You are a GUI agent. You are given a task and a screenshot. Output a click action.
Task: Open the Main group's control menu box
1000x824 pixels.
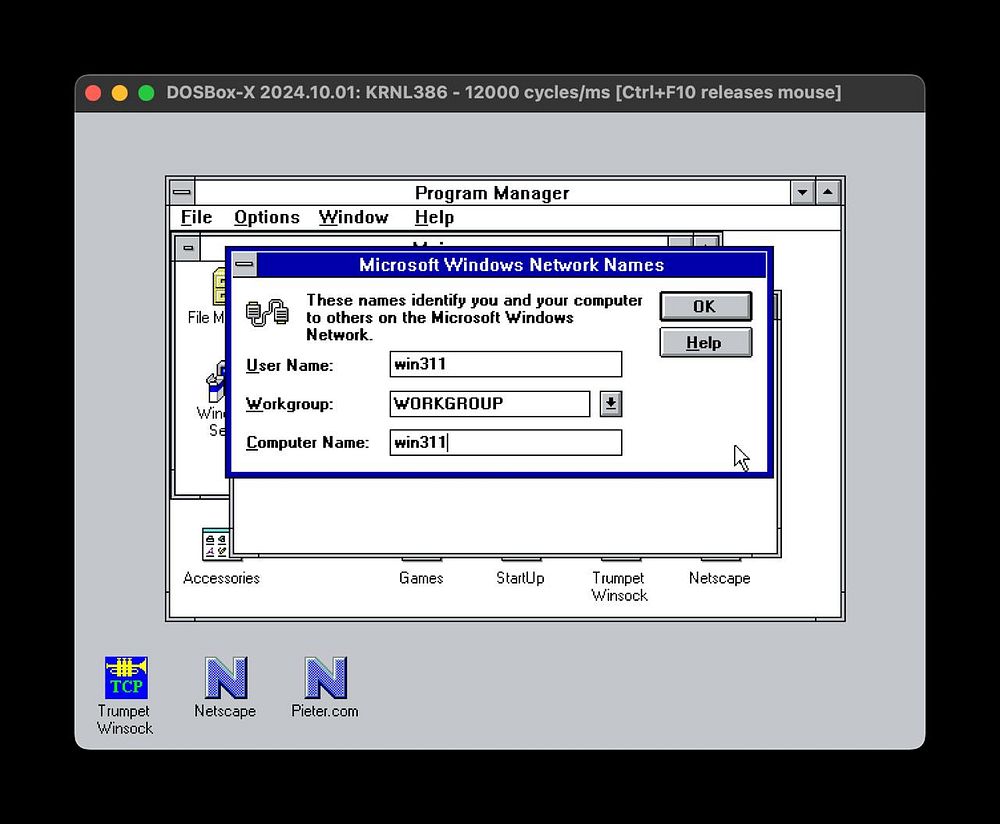(x=188, y=247)
